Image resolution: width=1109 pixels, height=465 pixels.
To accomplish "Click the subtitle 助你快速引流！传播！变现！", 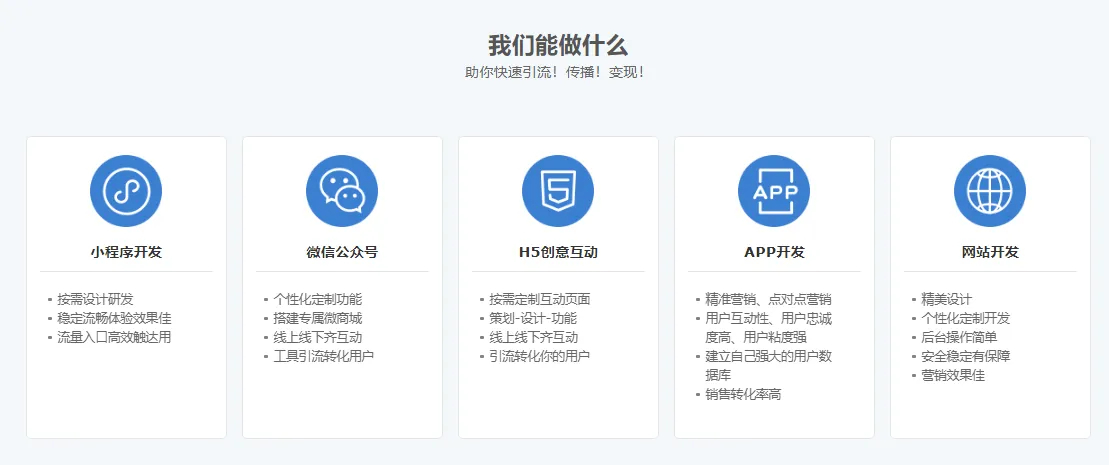I will pos(555,73).
